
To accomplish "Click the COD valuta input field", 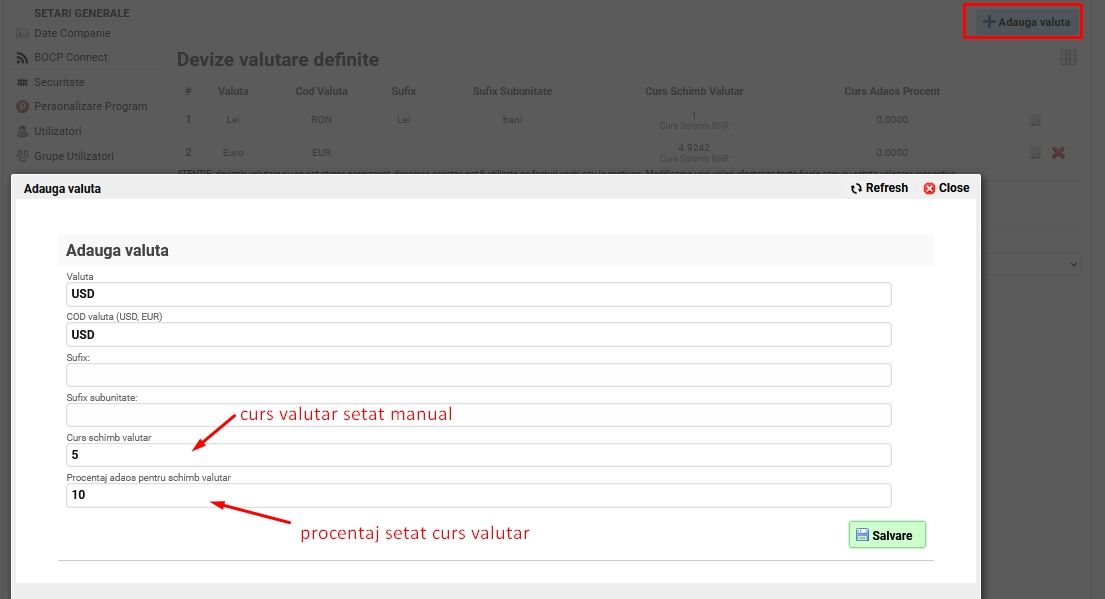I will (x=478, y=335).
